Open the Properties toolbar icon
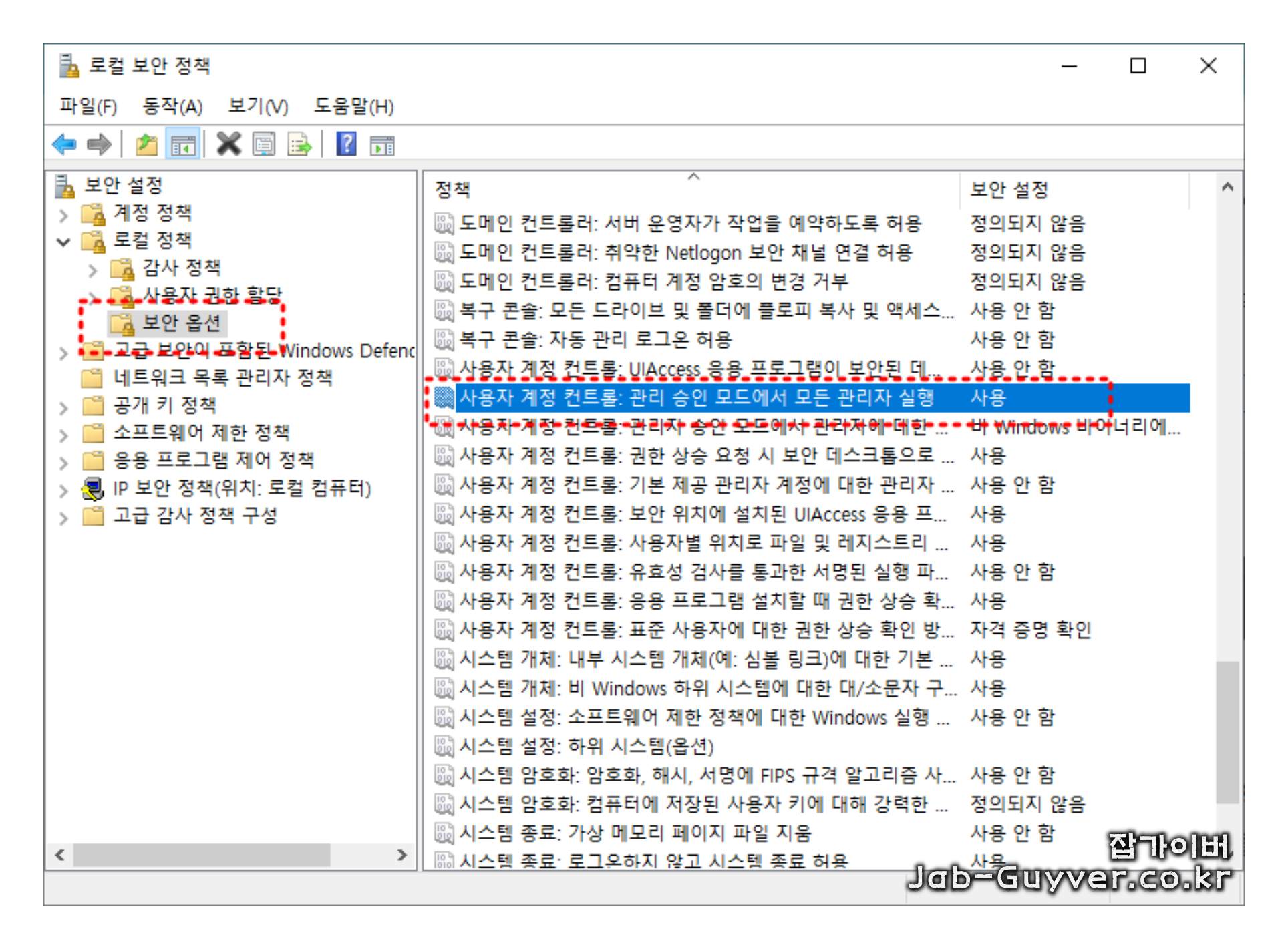Screen dimensions: 1288x949 click(264, 144)
